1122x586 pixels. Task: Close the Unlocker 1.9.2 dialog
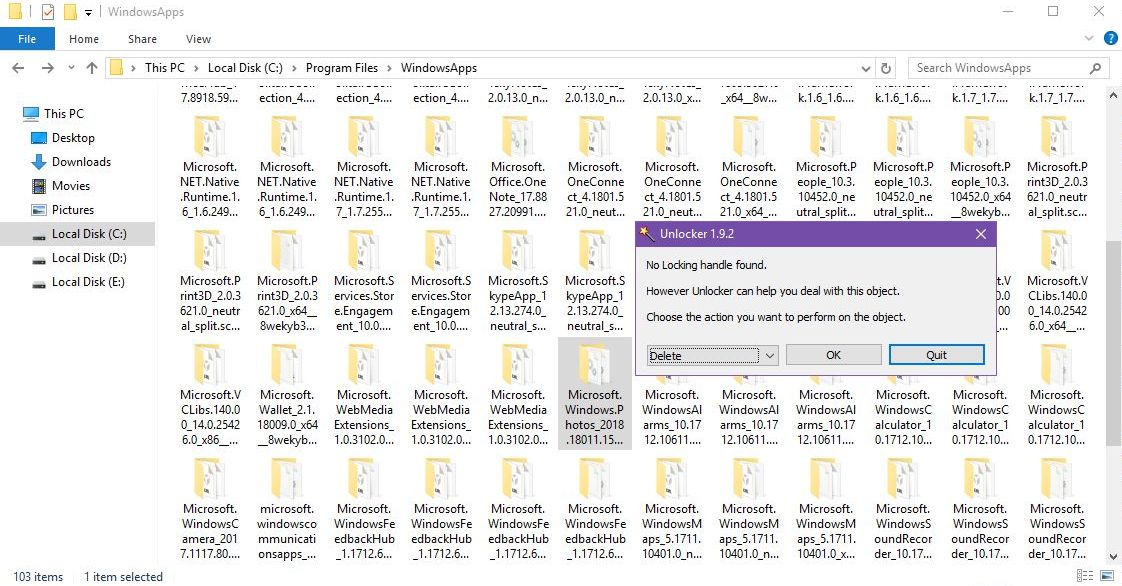980,234
